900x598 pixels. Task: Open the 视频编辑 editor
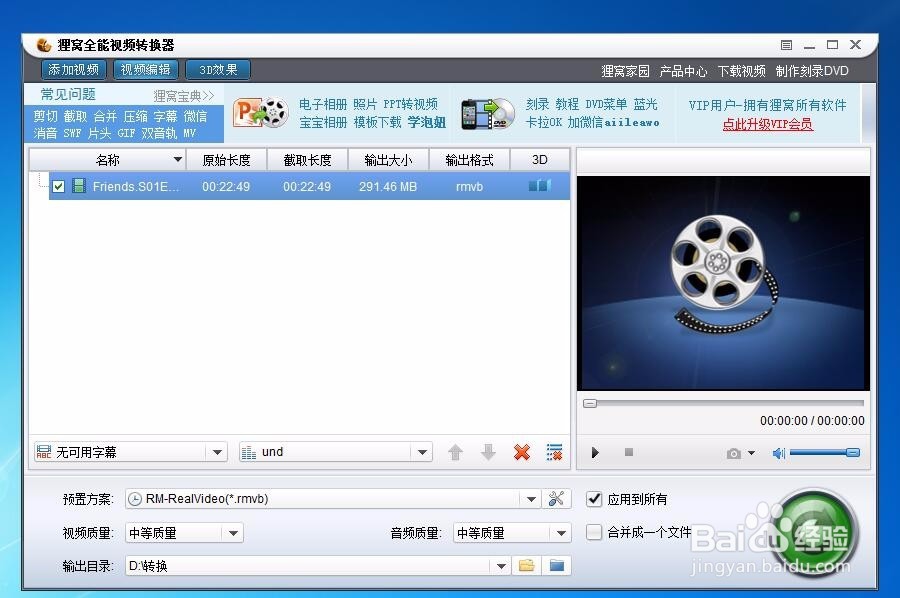tap(146, 70)
